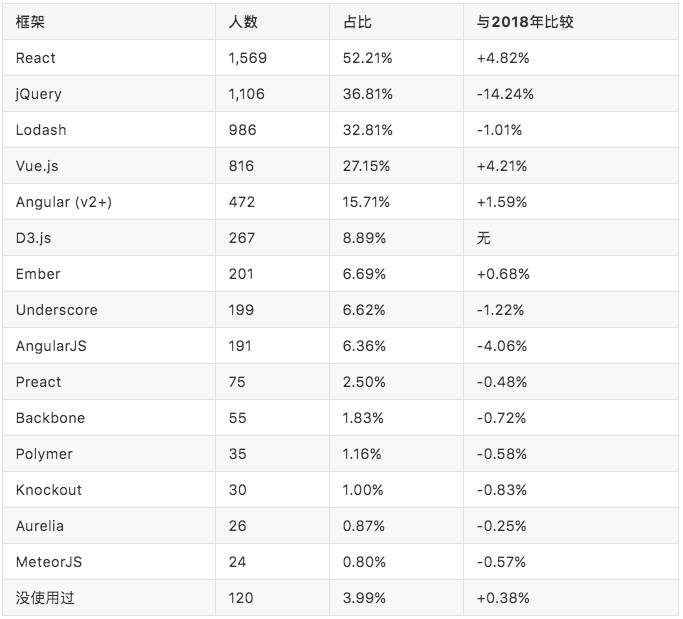
Task: Click the Lodash count 986
Action: (x=243, y=130)
